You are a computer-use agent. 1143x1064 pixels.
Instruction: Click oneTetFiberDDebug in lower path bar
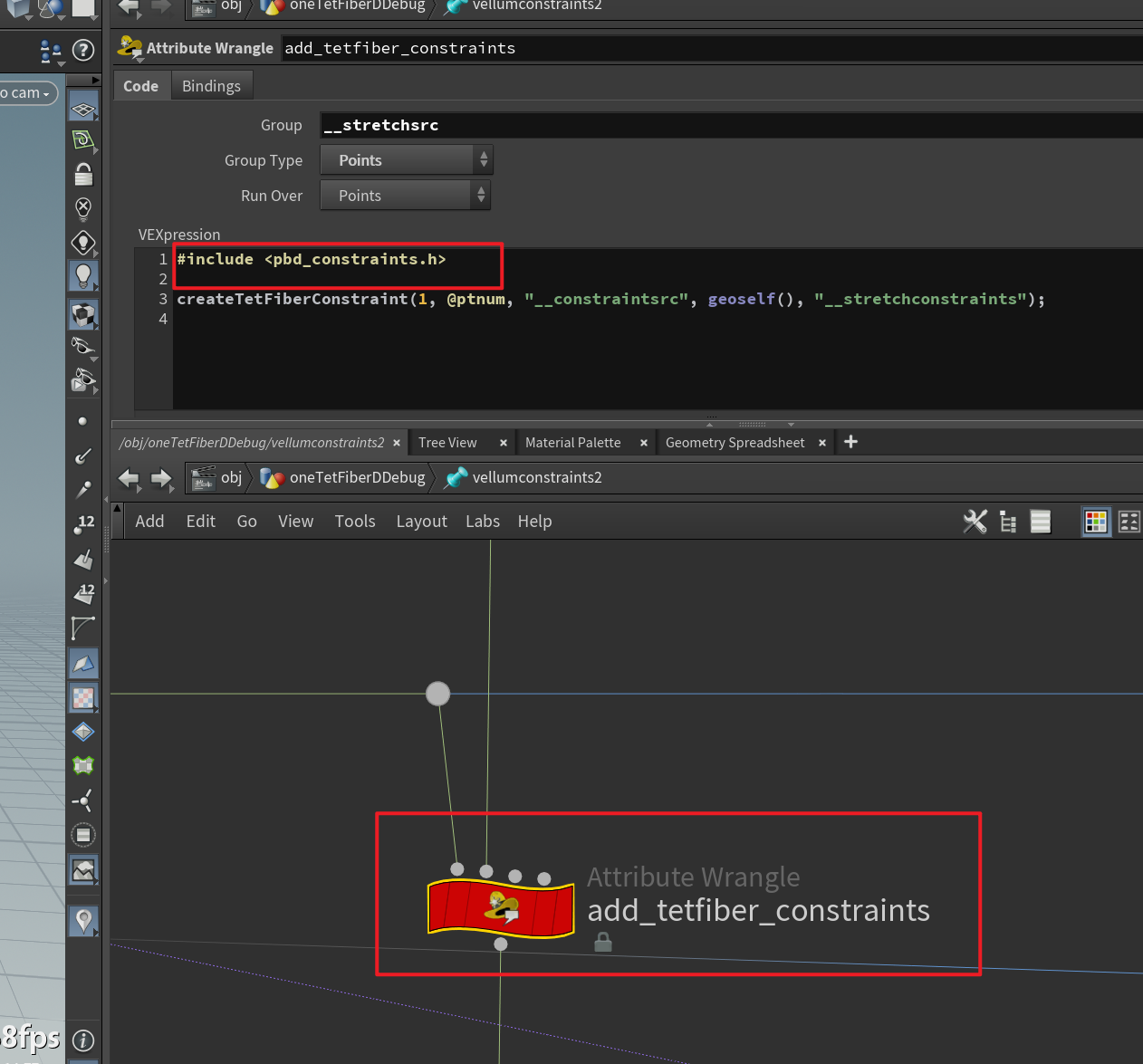[x=357, y=478]
